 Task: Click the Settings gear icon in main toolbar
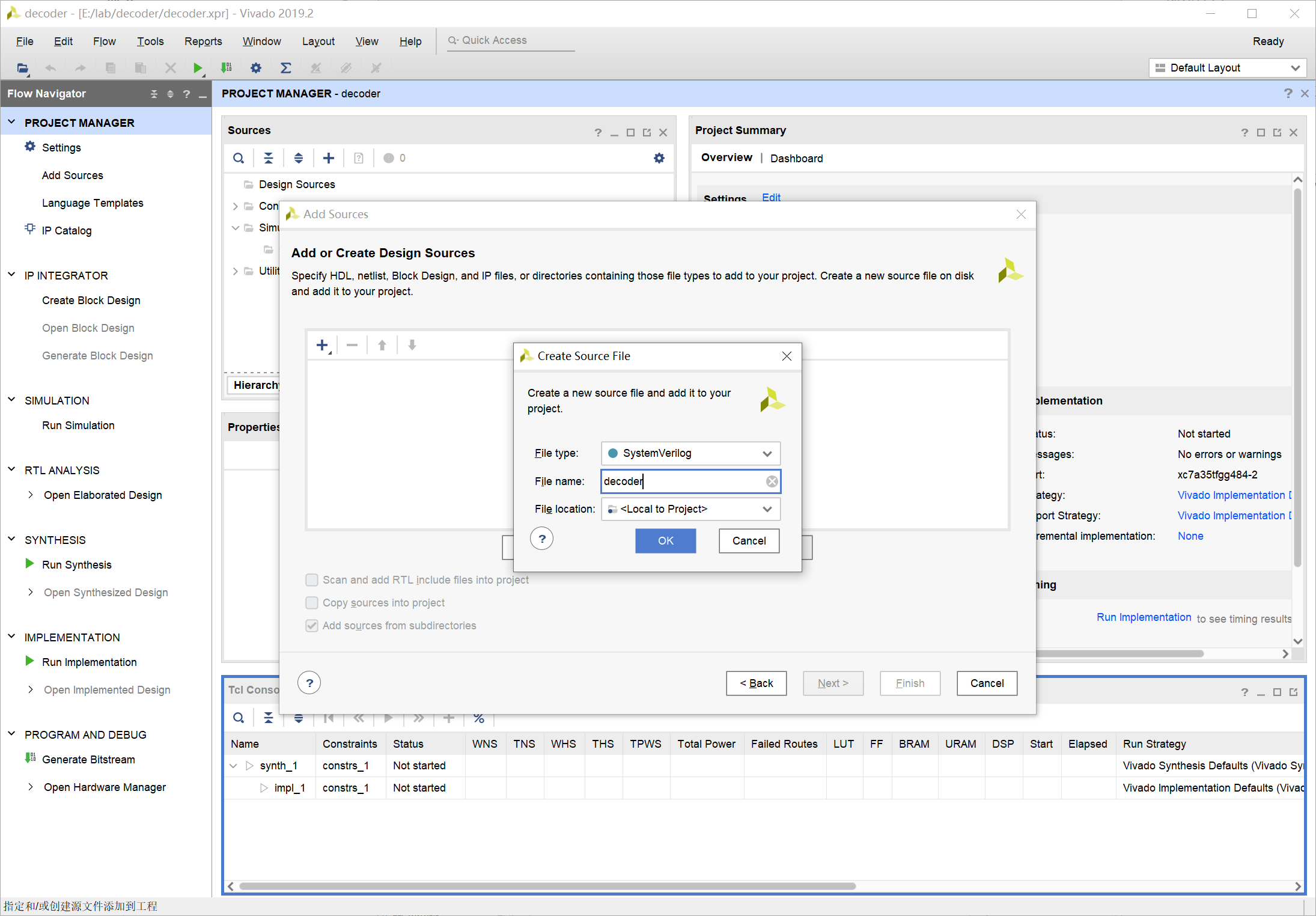256,68
